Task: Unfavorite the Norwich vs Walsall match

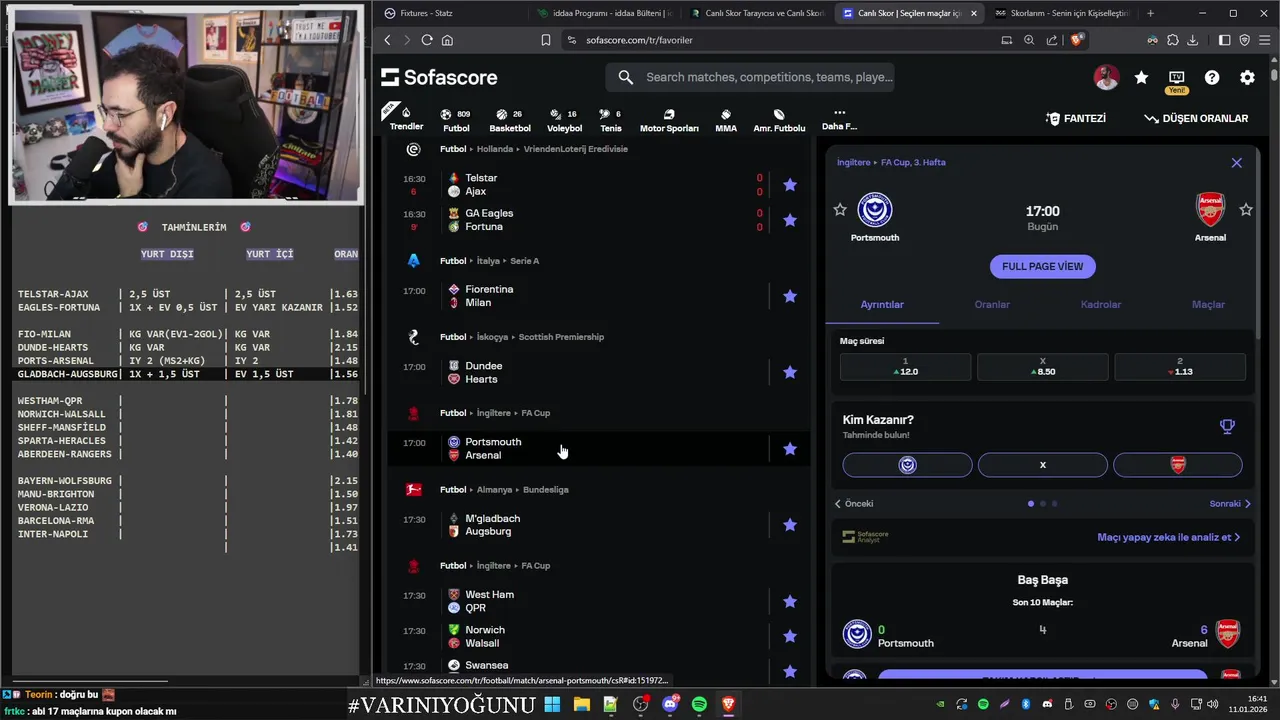Action: [790, 636]
